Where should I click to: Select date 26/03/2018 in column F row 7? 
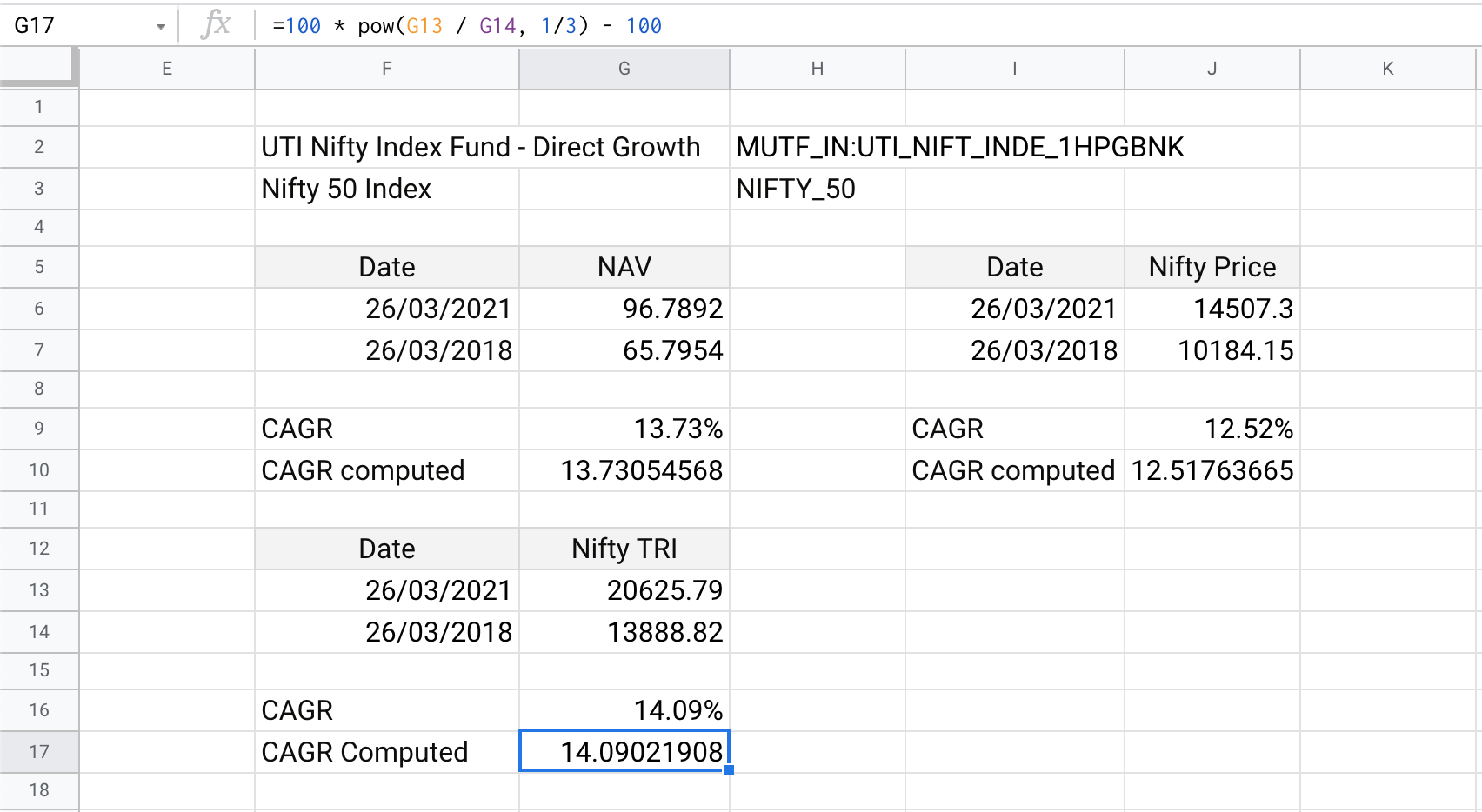coord(387,350)
